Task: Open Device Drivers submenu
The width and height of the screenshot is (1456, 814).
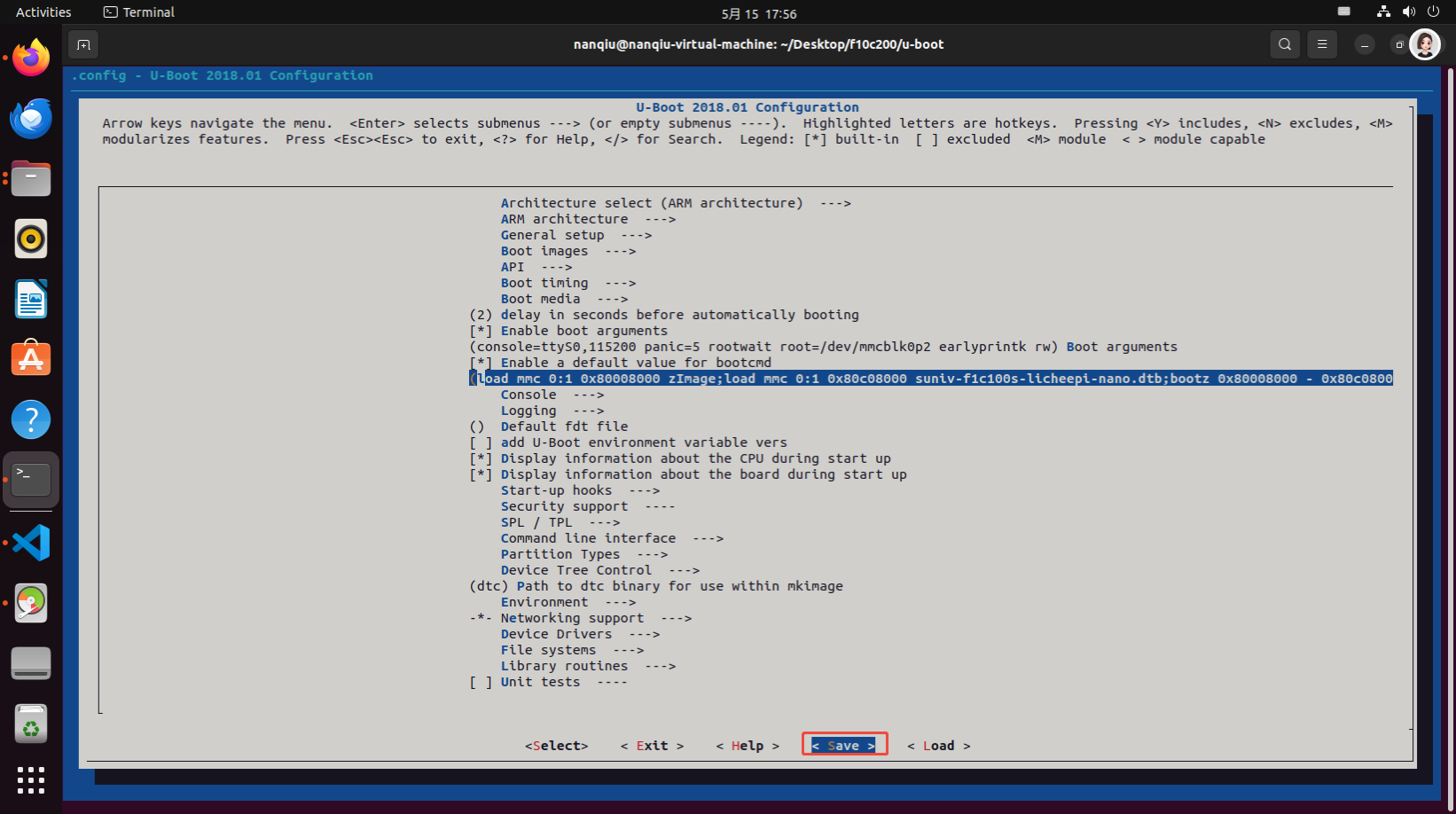Action: click(580, 634)
